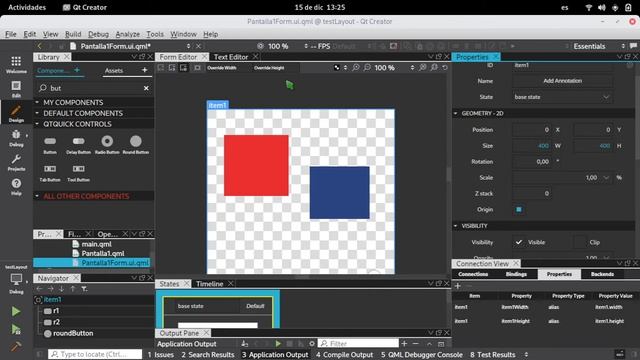Open the Analyze menu

click(127, 34)
